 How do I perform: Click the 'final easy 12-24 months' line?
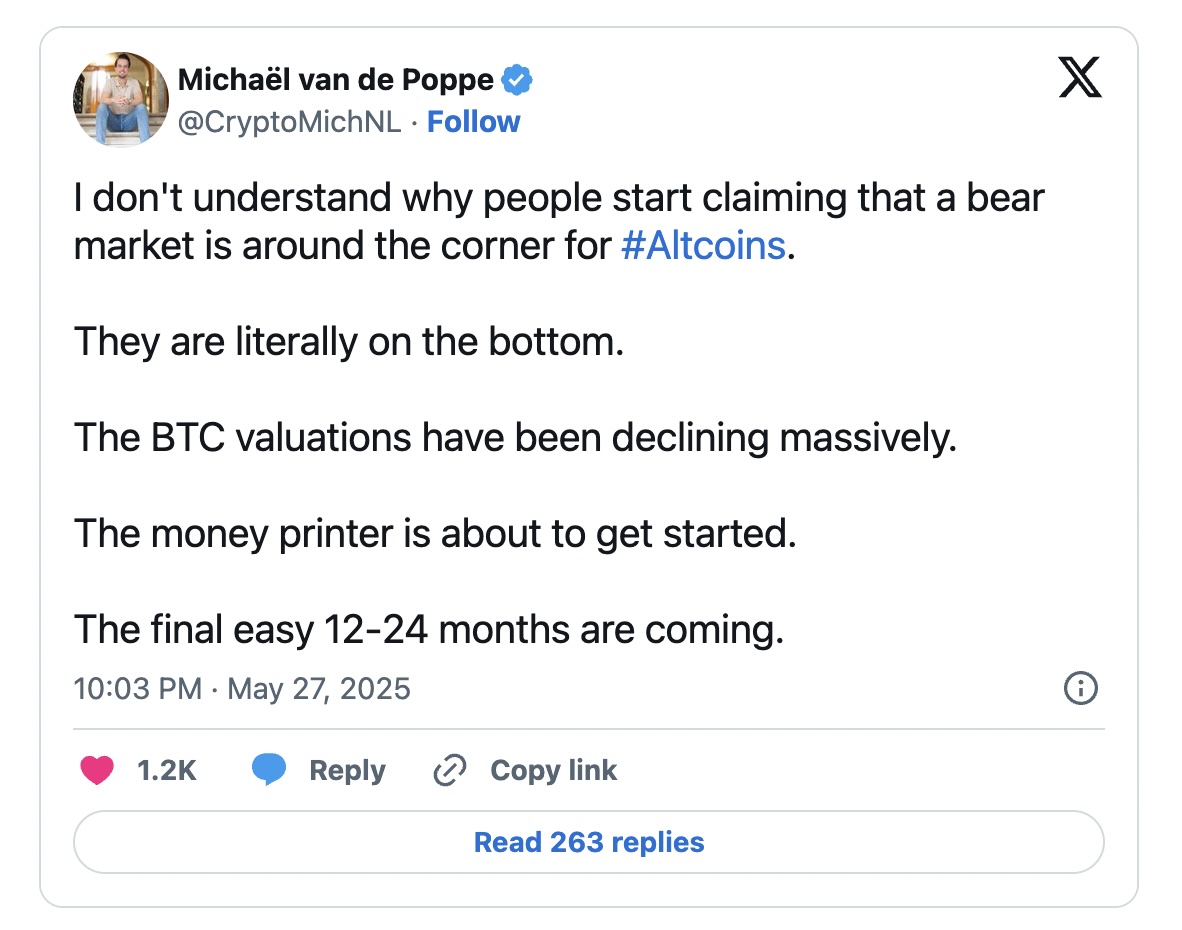(429, 630)
